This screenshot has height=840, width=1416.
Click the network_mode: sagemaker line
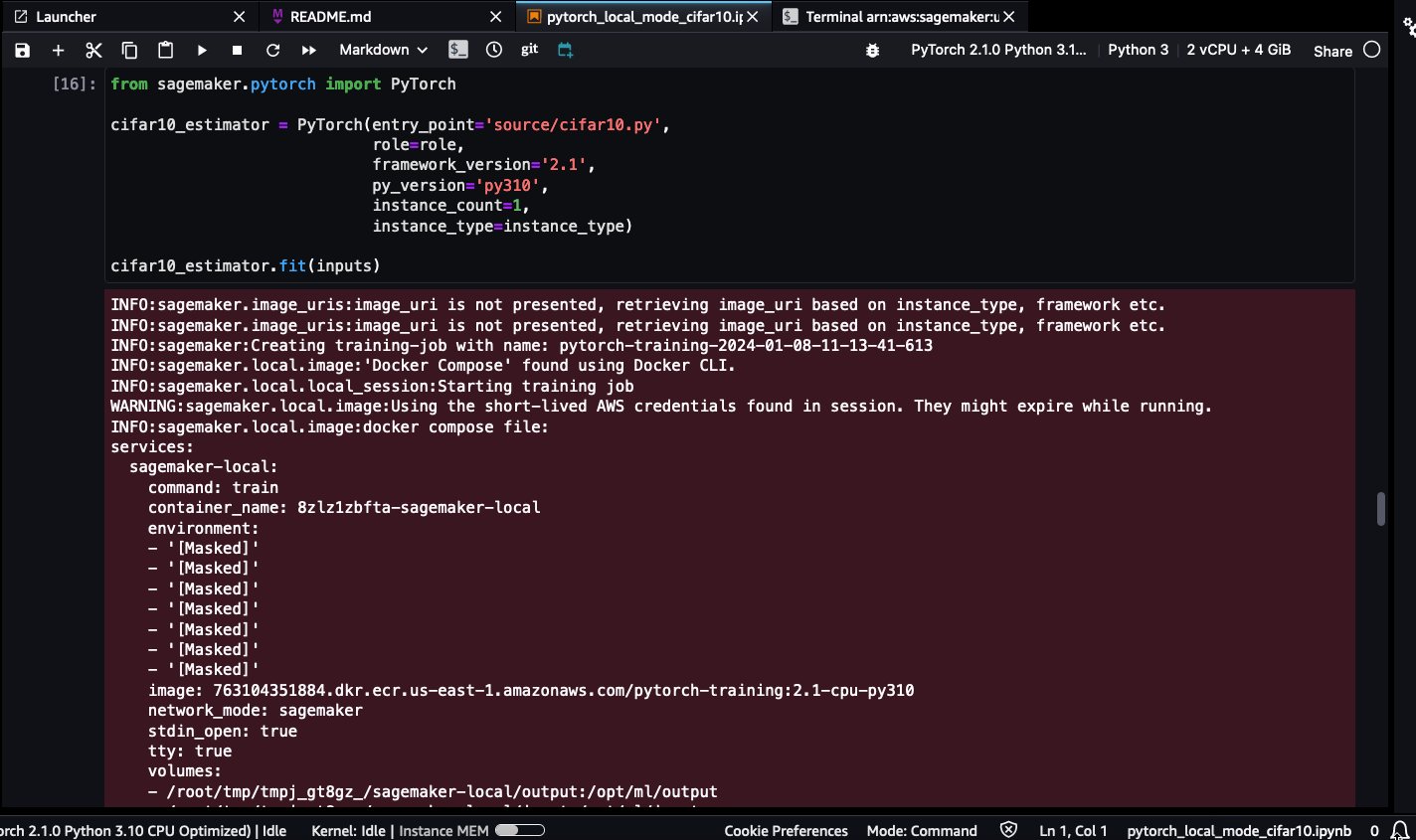click(256, 711)
